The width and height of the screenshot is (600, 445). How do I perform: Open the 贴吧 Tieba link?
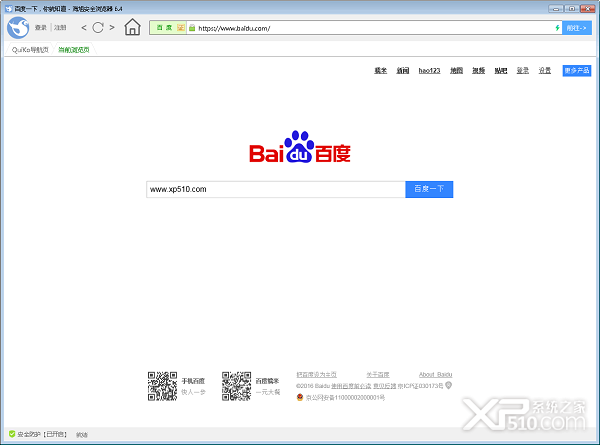coord(501,70)
